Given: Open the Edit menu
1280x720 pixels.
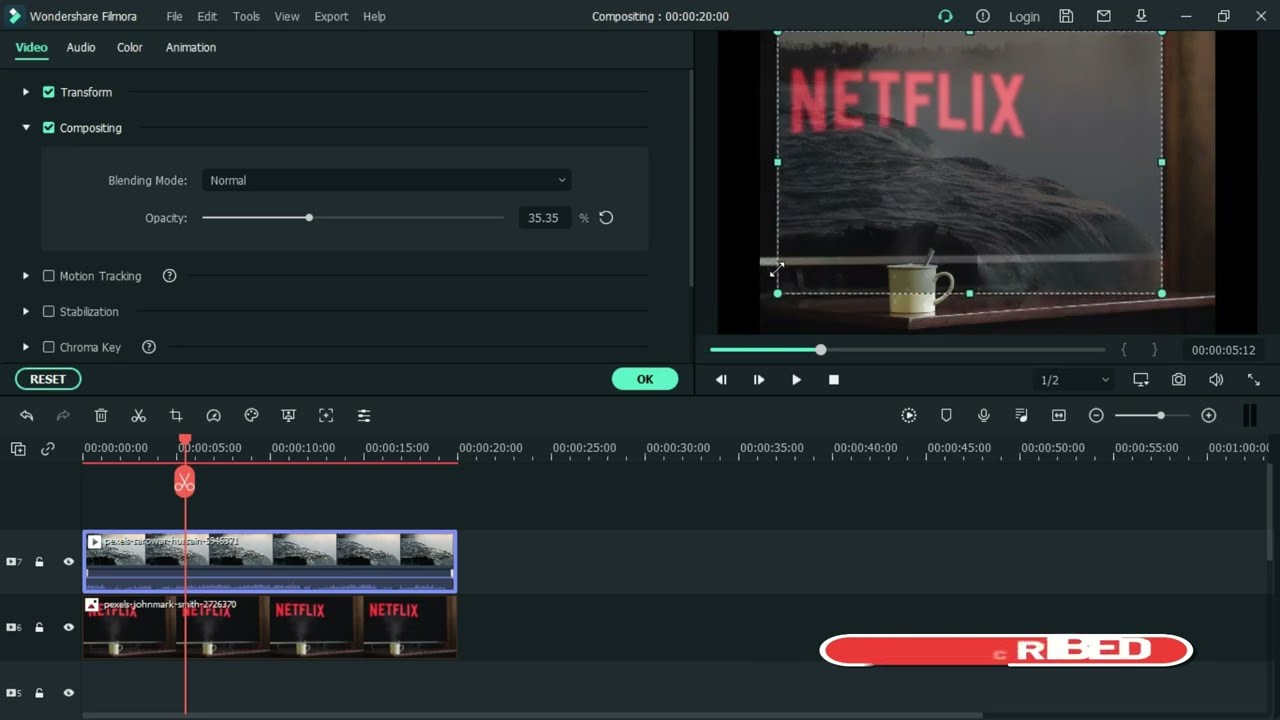Looking at the screenshot, I should (207, 16).
